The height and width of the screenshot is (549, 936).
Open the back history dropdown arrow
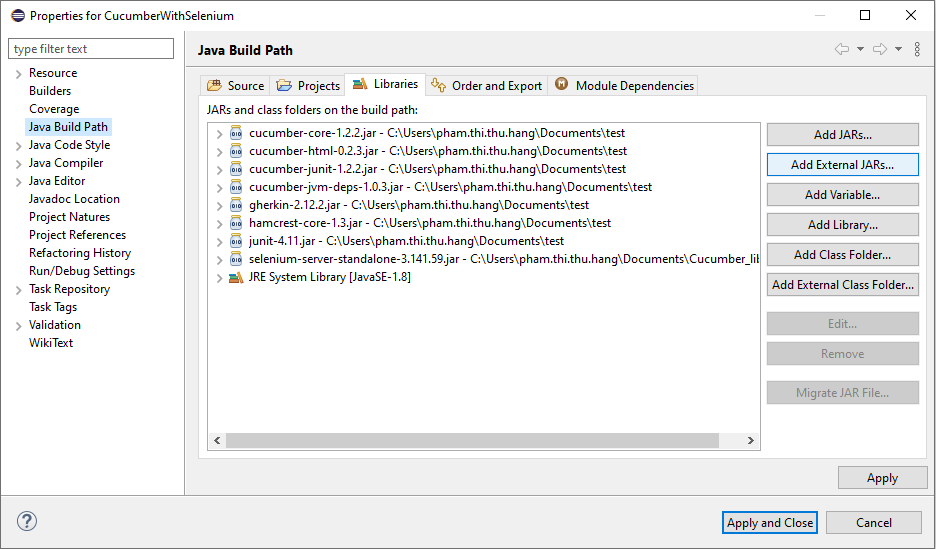click(860, 49)
